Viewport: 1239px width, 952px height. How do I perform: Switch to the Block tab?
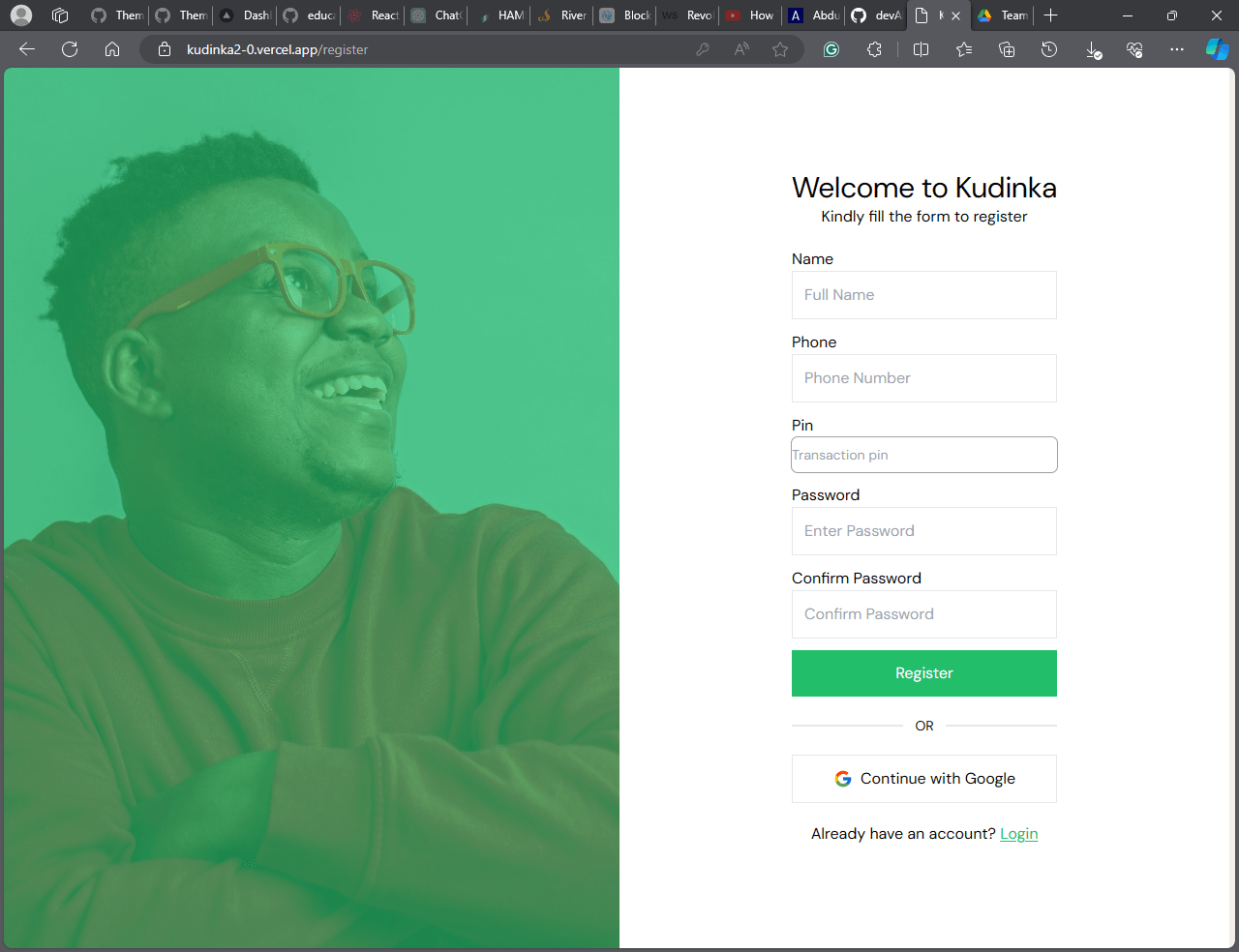(625, 15)
